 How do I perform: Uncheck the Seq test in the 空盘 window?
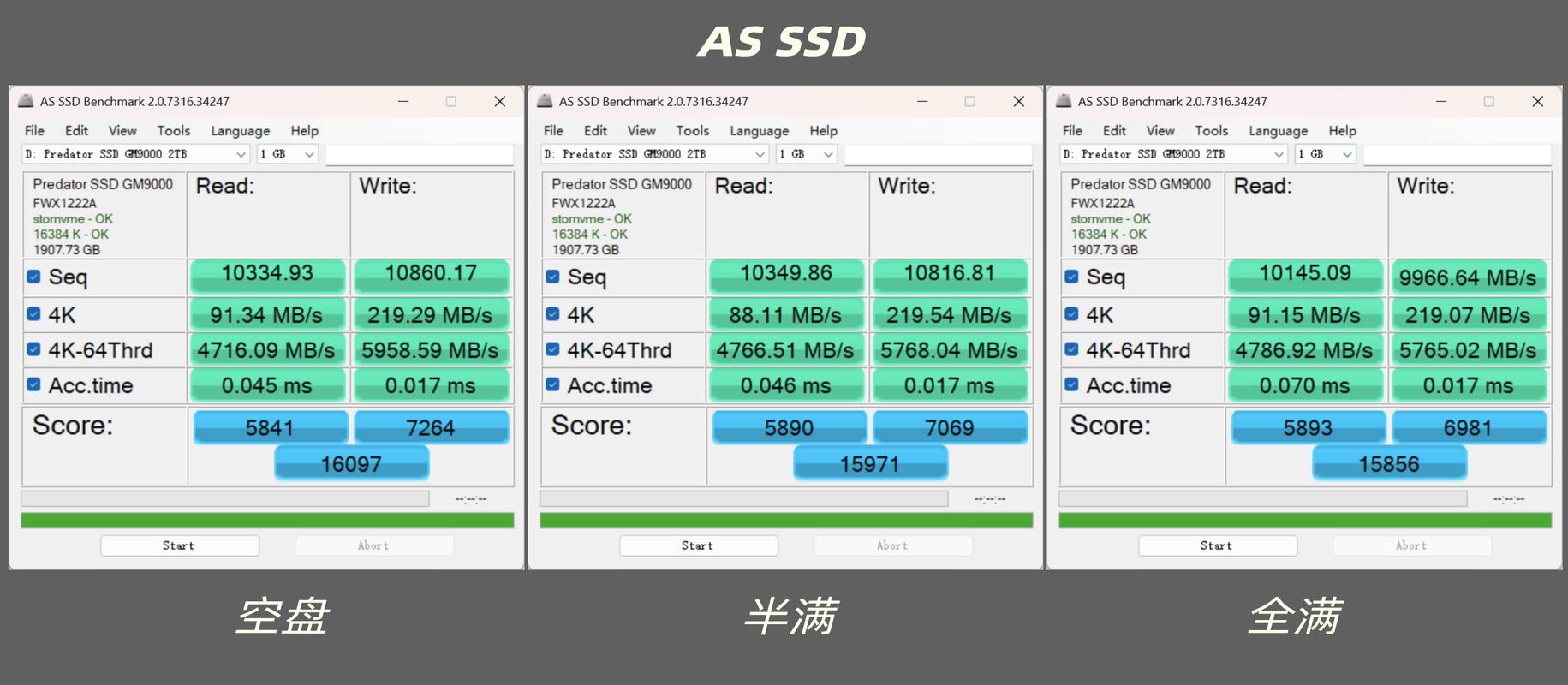tap(33, 277)
